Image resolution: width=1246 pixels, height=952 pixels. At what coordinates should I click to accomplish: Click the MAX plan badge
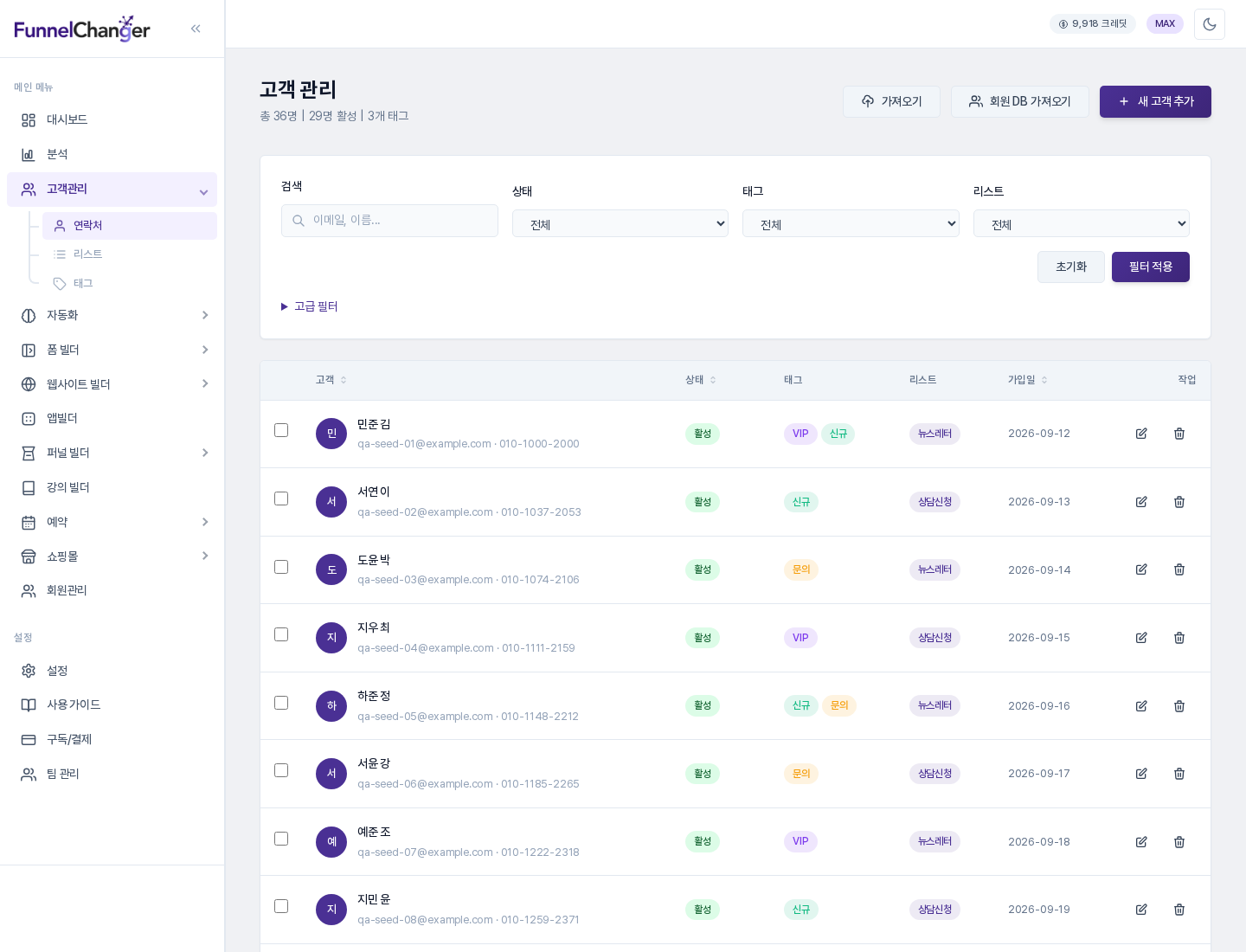(1165, 24)
